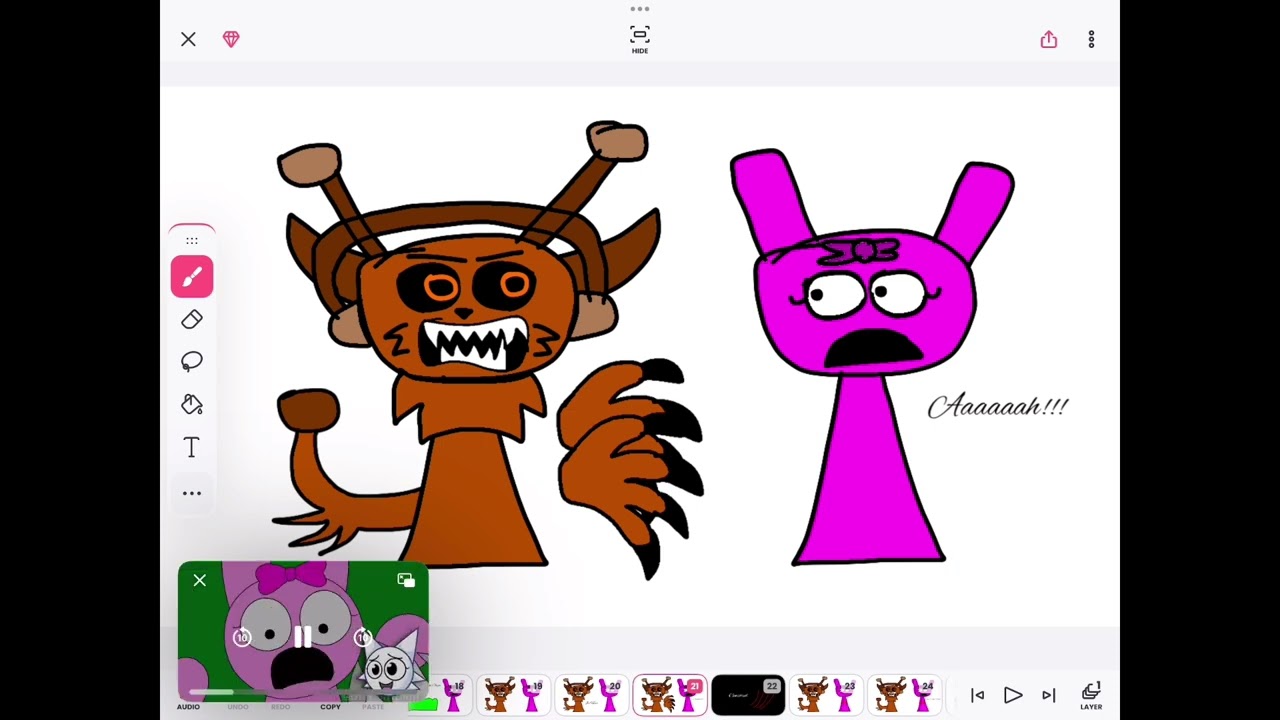Open the top-right vertical options menu
The image size is (1280, 720).
[x=1091, y=39]
